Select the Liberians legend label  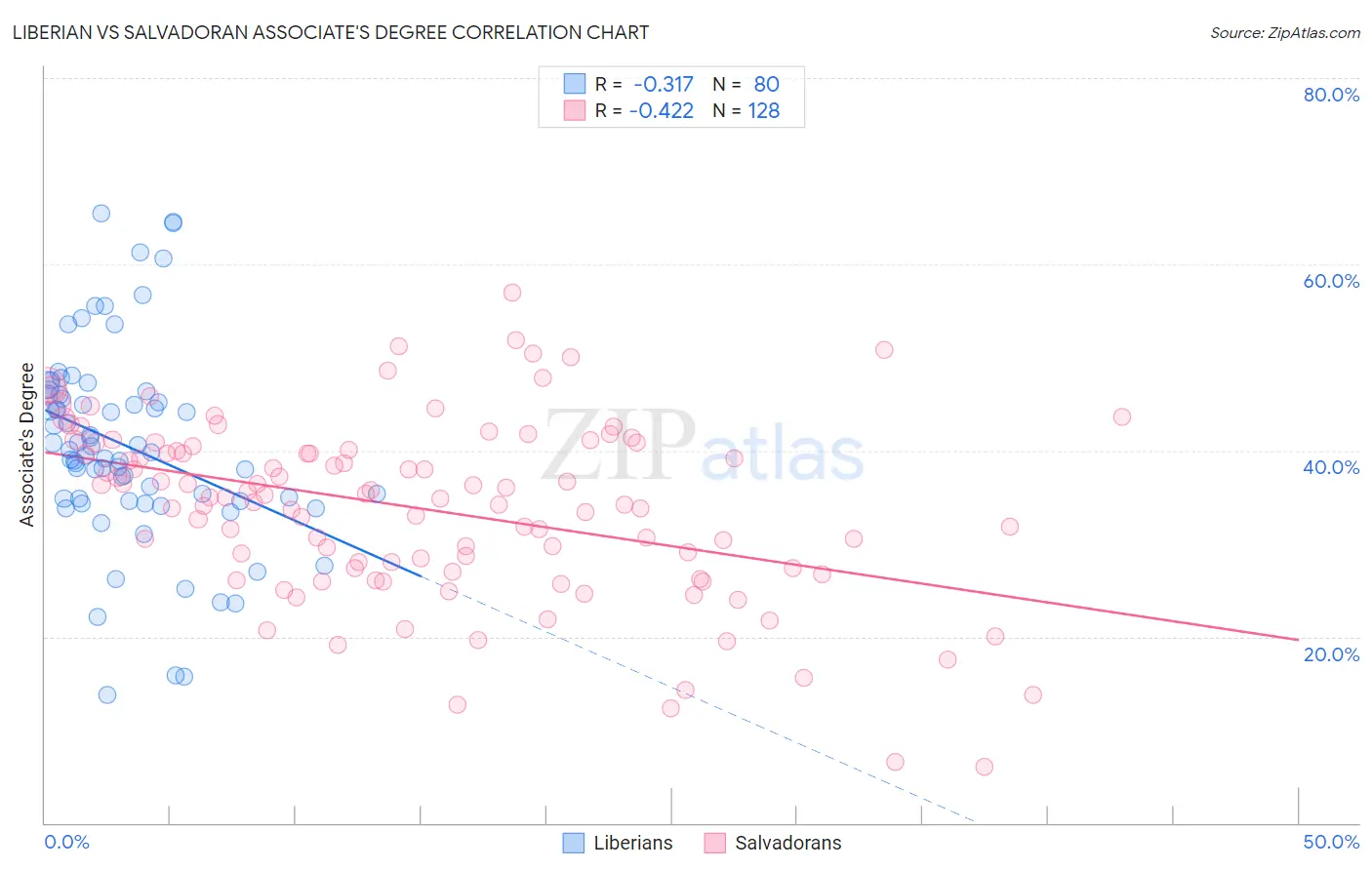[633, 843]
